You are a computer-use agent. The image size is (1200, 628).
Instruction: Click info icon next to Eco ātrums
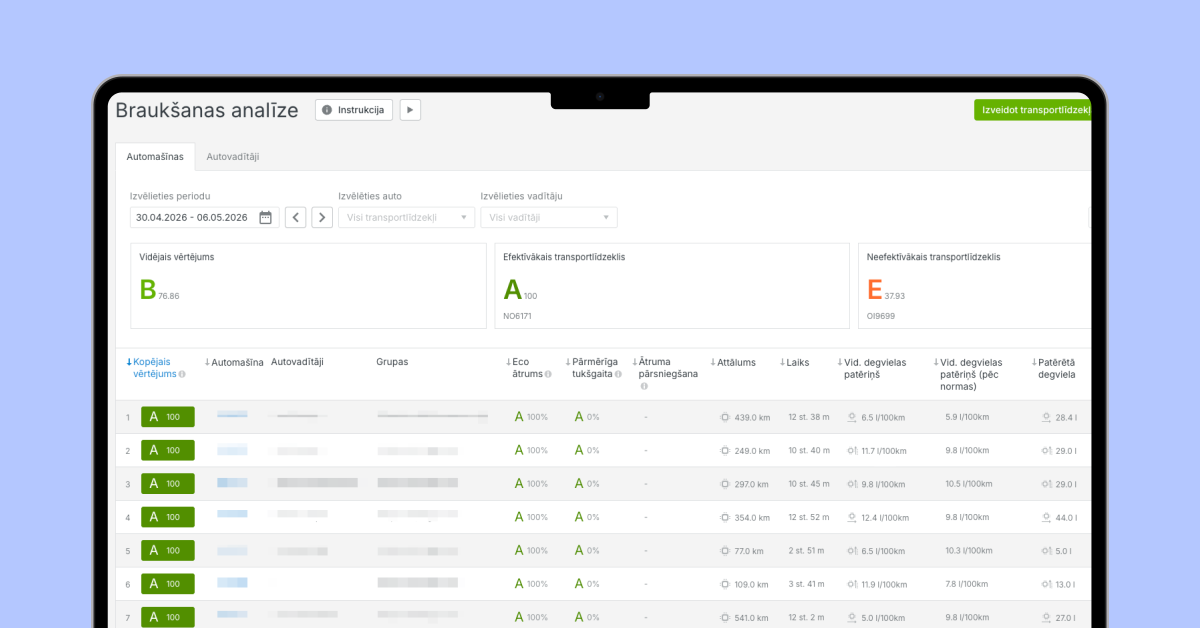548,374
